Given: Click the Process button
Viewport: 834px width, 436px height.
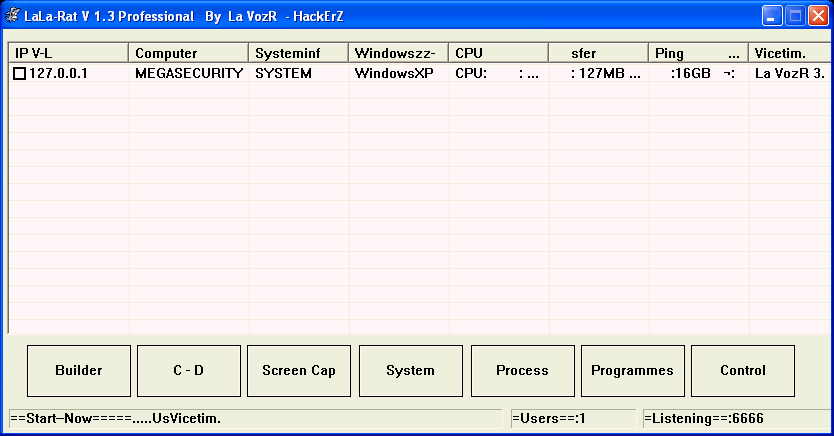Looking at the screenshot, I should [522, 371].
